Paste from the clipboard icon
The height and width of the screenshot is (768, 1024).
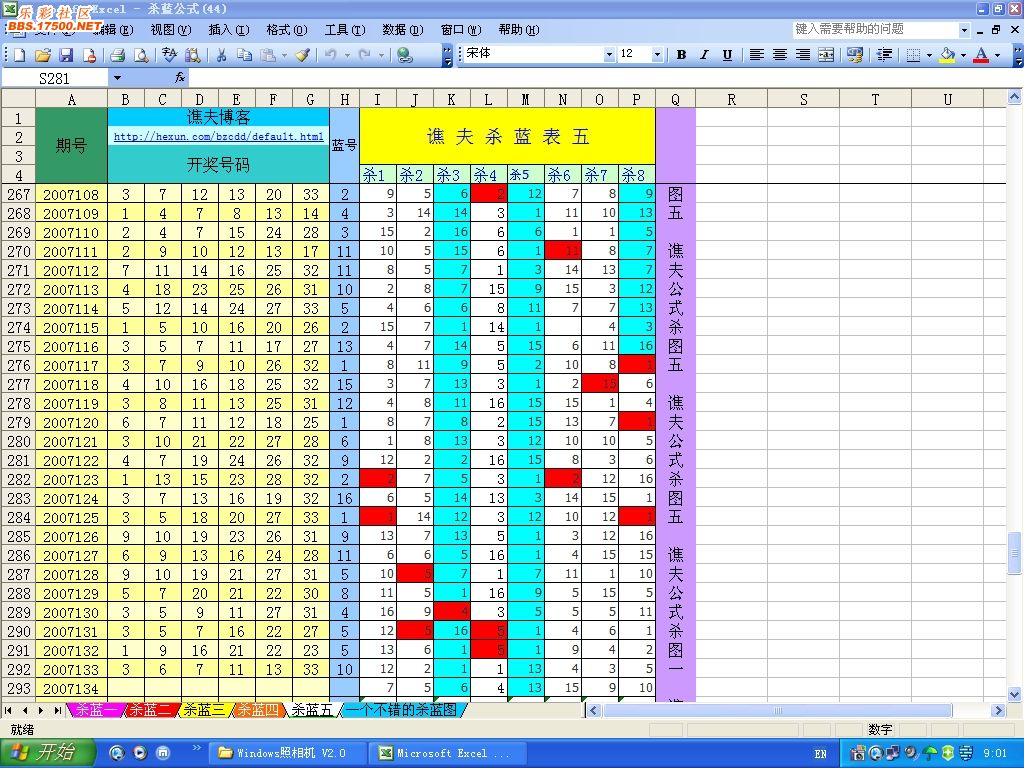[x=268, y=55]
